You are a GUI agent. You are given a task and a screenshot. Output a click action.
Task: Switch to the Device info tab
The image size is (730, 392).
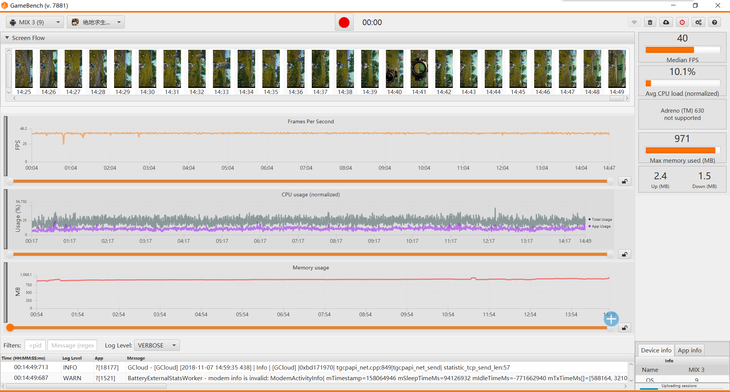(x=656, y=350)
